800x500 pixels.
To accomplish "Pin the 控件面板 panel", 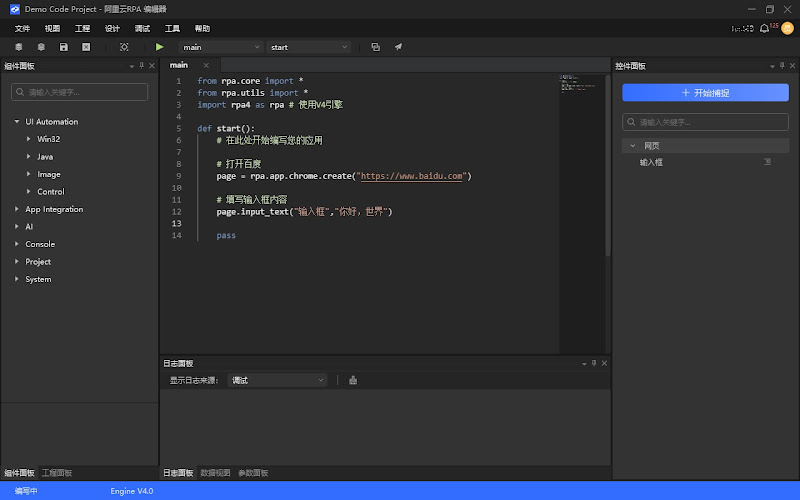I will point(782,66).
